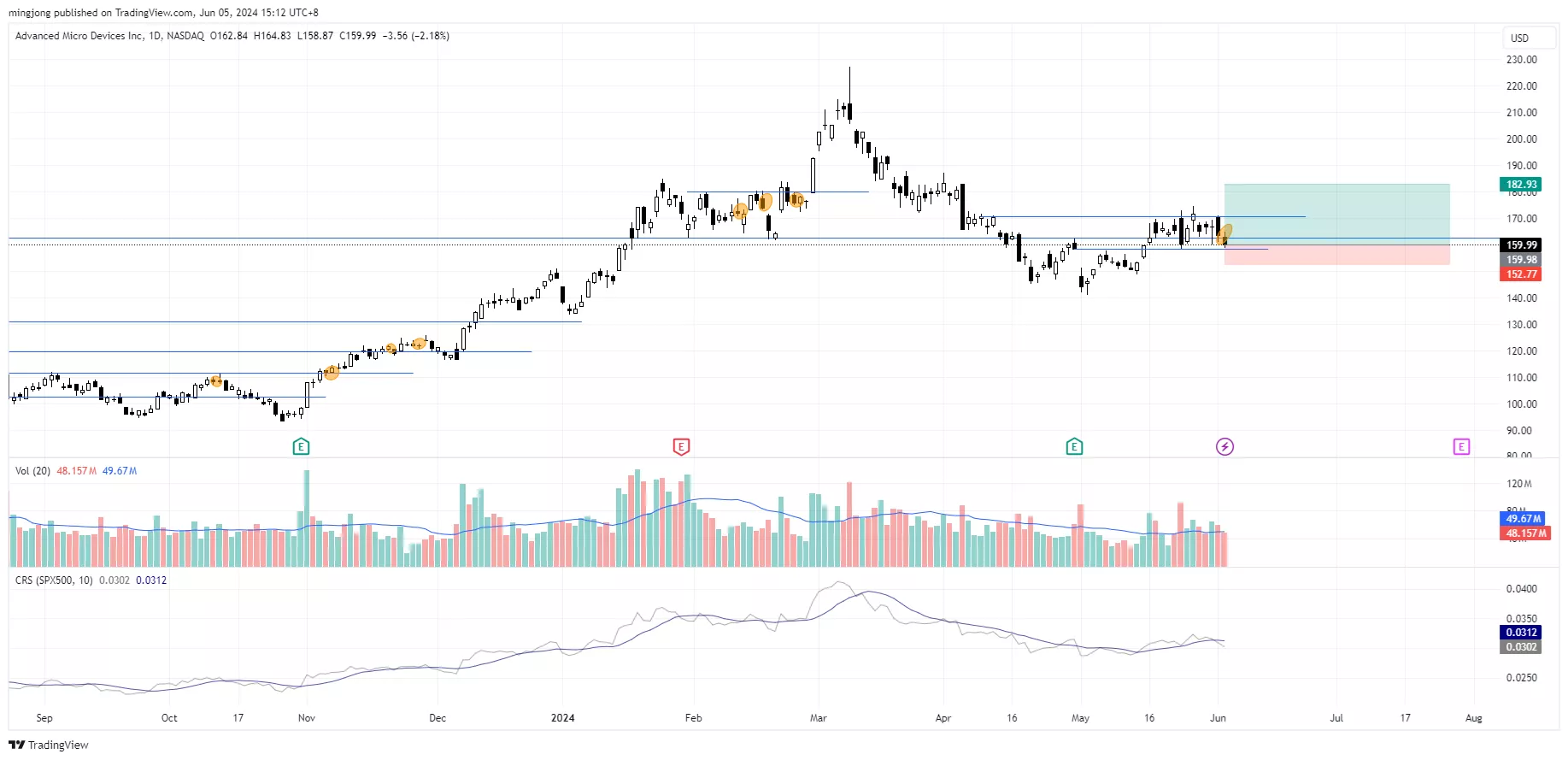Click the Feb label on time axis

pyautogui.click(x=694, y=718)
